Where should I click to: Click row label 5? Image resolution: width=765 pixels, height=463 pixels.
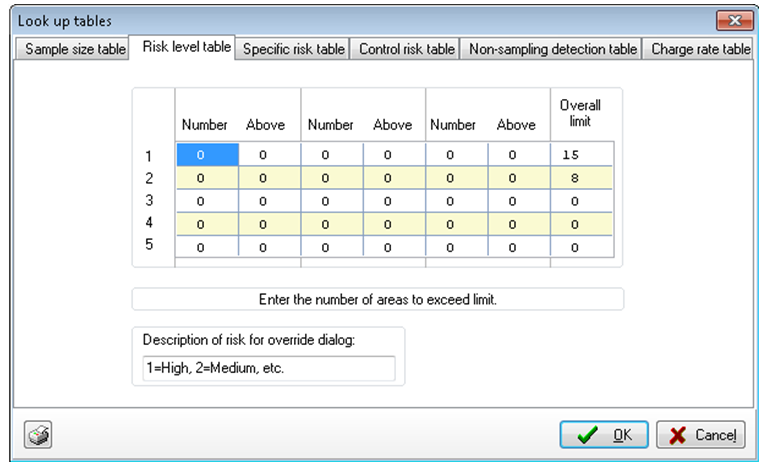point(149,244)
